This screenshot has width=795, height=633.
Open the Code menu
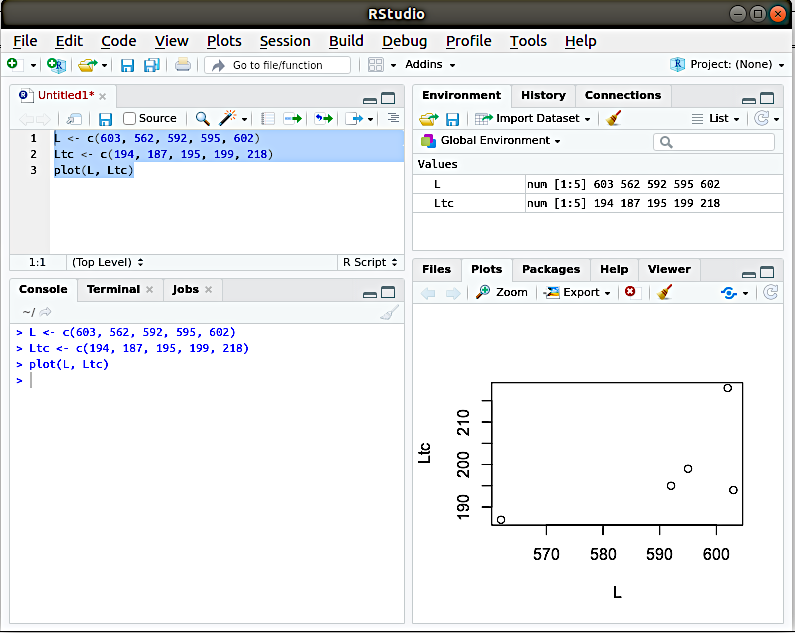tap(119, 41)
